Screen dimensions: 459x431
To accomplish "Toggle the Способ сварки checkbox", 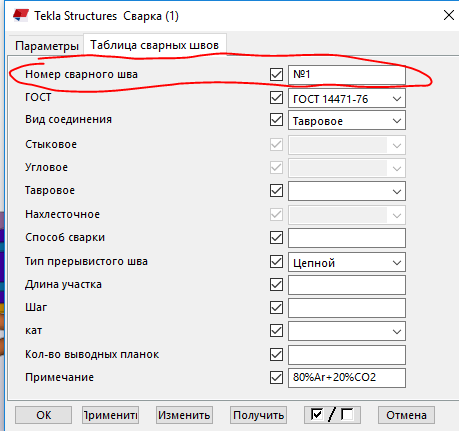I will pos(276,238).
